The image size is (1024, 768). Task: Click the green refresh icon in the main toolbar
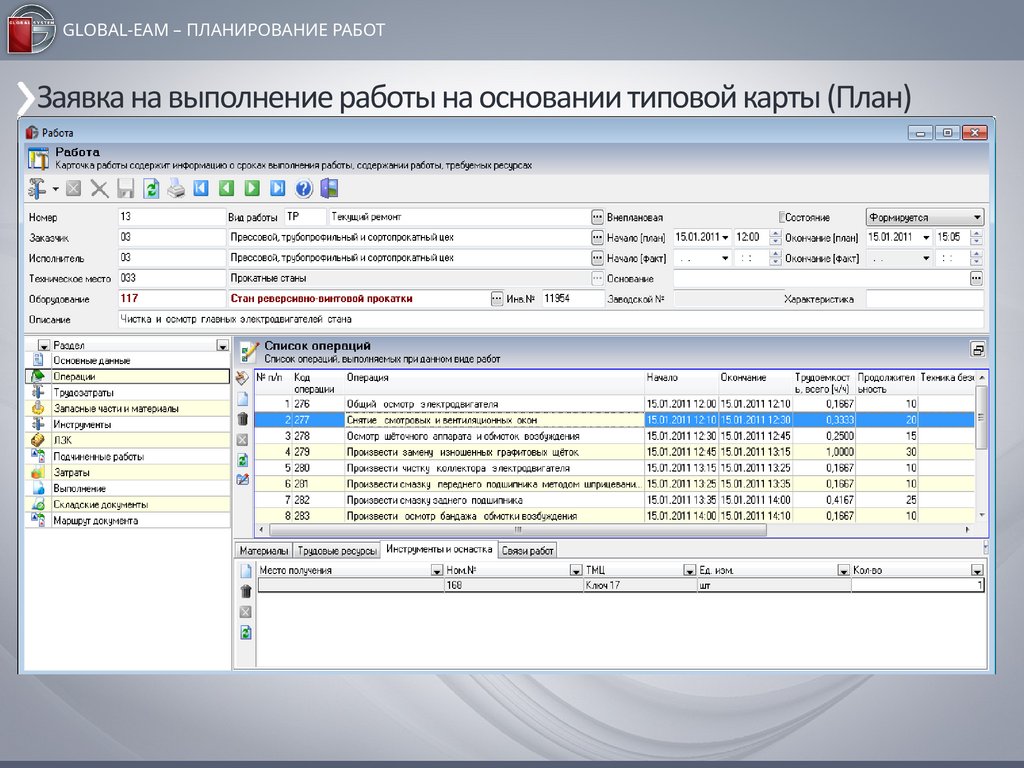(151, 188)
